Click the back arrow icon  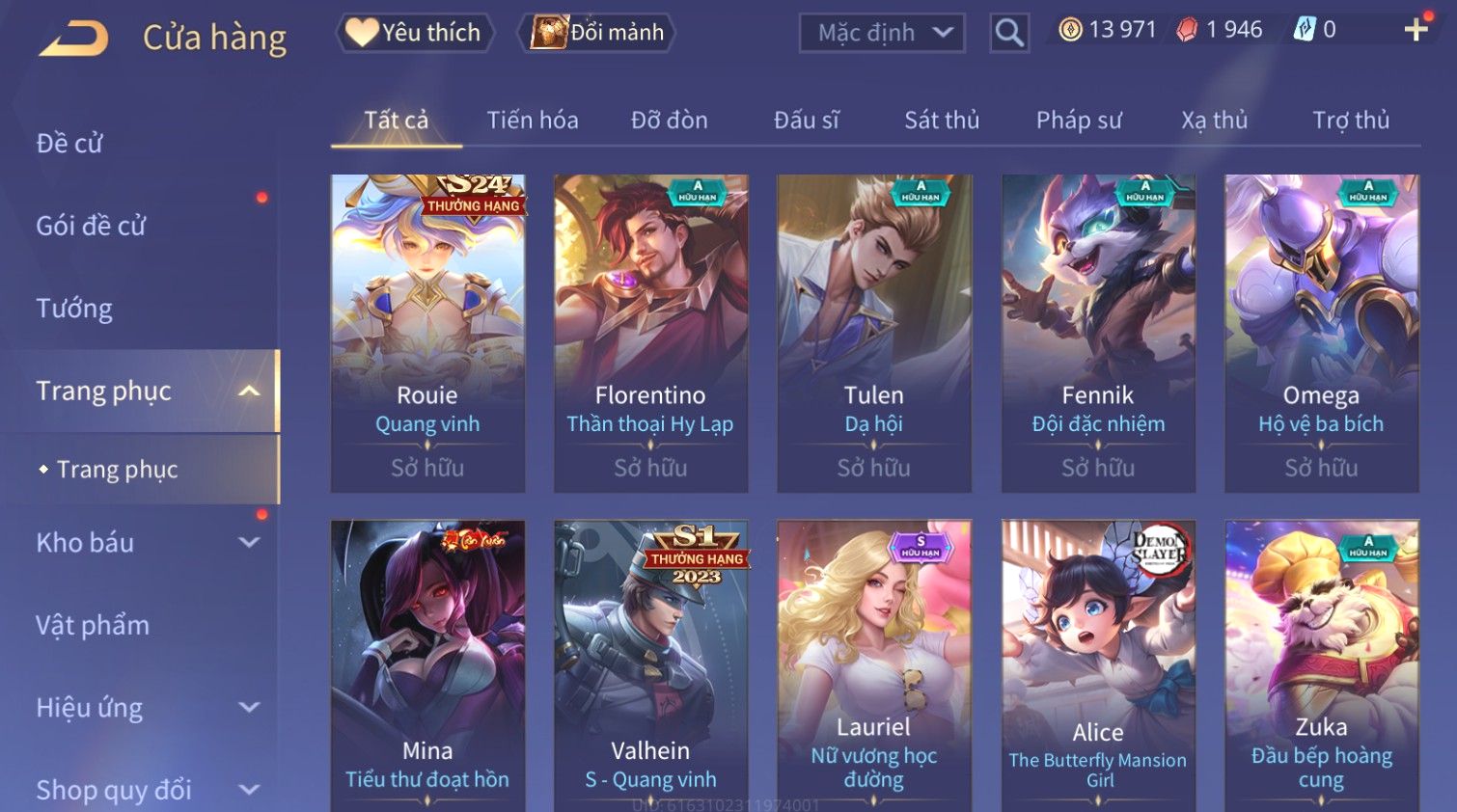[74, 39]
